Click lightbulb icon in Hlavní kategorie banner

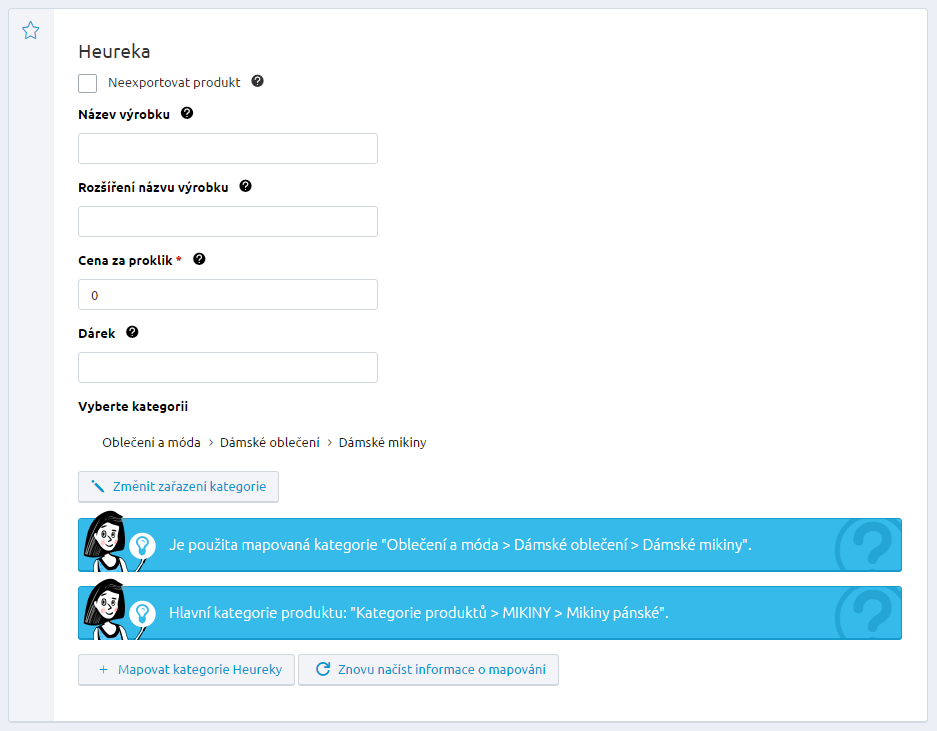[142, 613]
